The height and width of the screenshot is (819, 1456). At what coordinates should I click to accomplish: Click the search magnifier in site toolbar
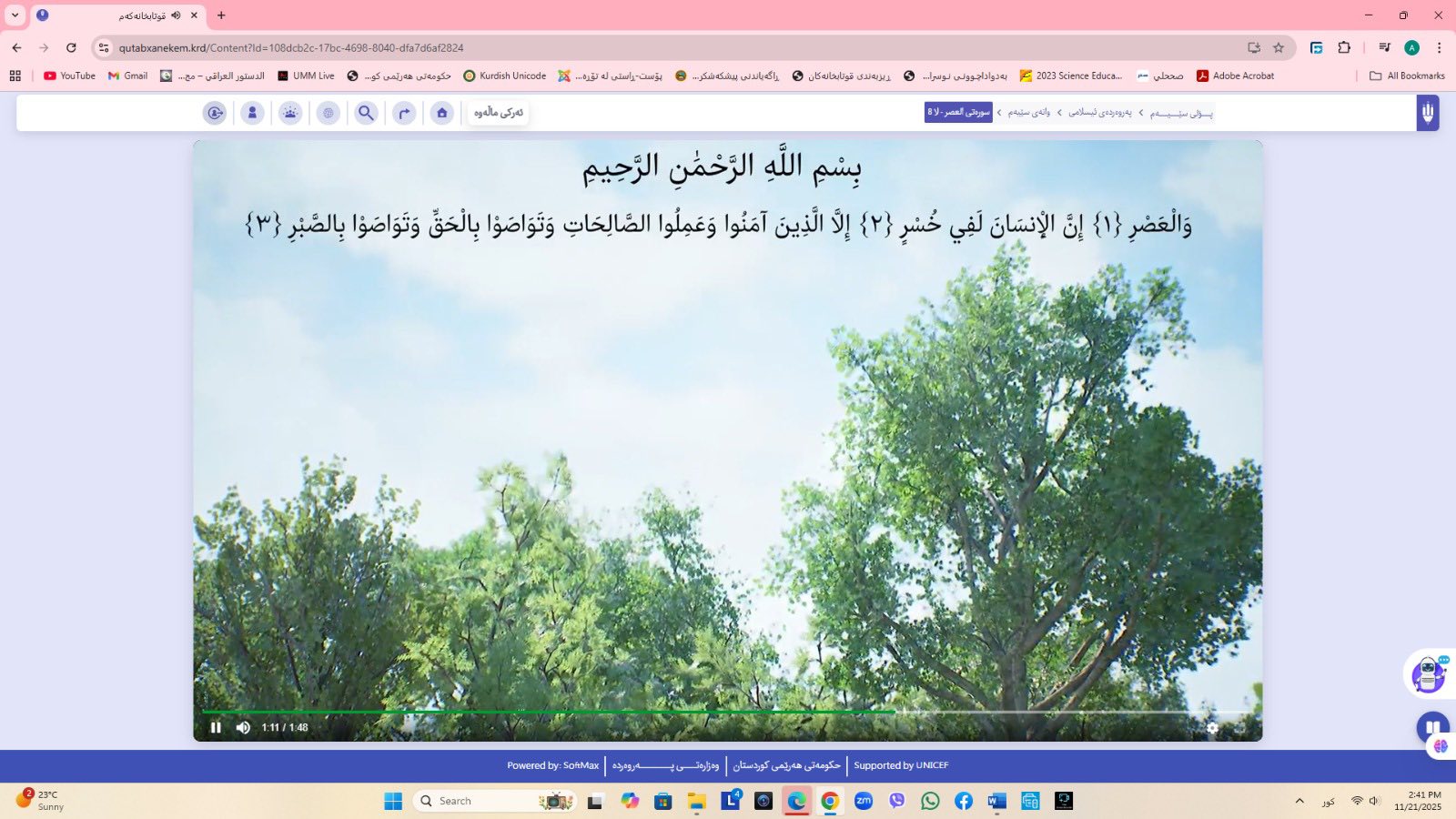pos(366,113)
